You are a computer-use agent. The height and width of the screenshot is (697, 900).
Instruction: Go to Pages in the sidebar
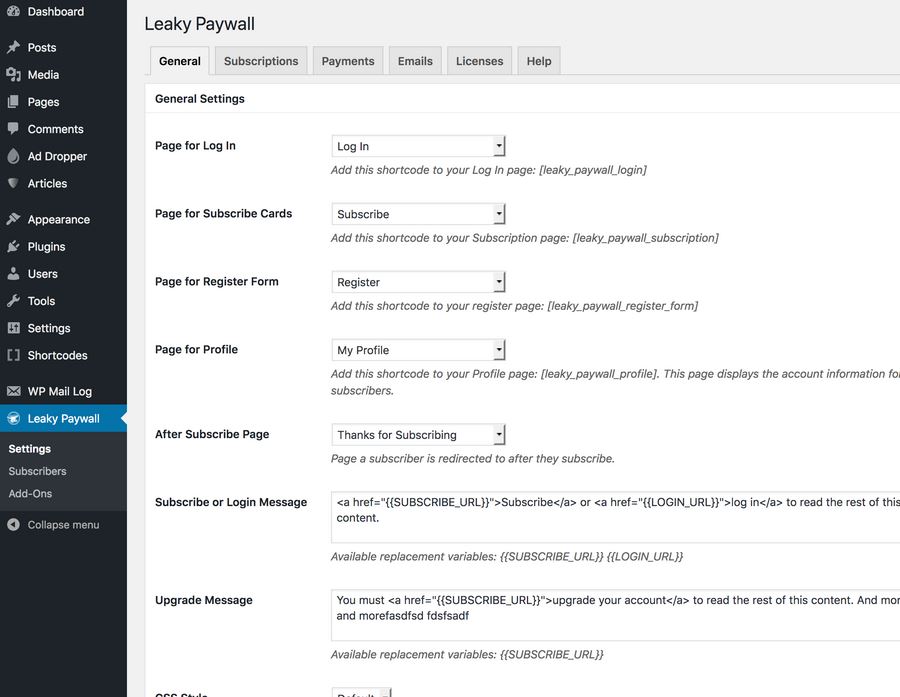(63, 102)
